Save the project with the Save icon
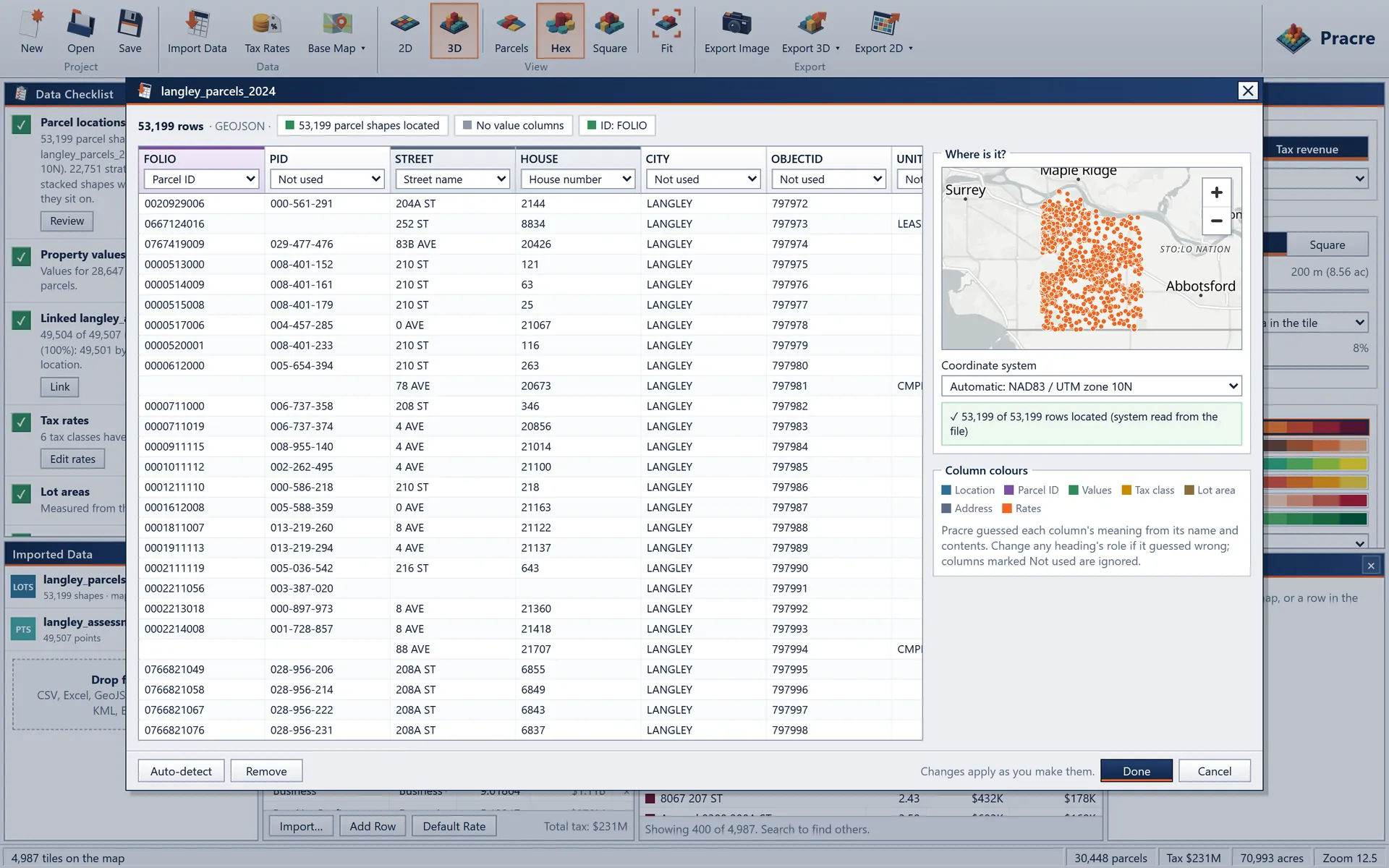Viewport: 1389px width, 868px height. 129,33
